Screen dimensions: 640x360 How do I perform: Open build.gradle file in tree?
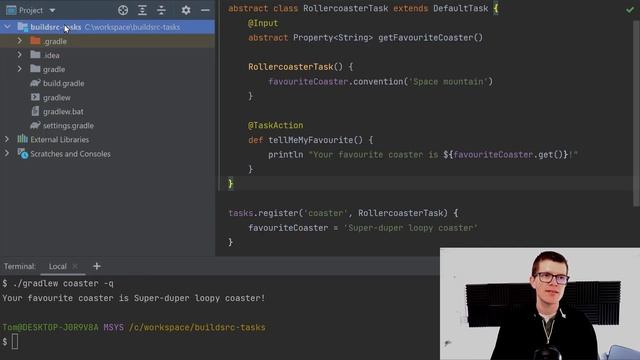pos(64,83)
